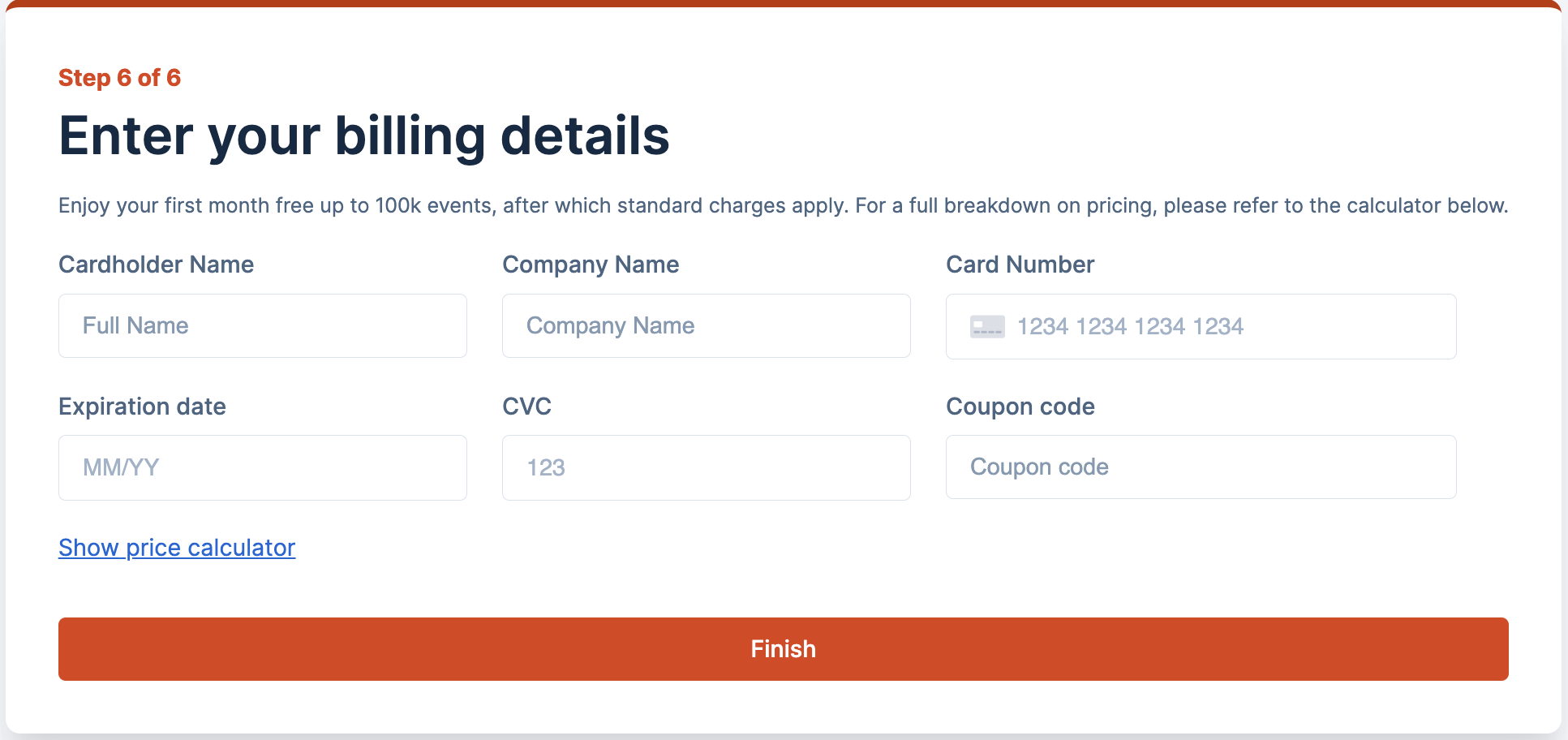The height and width of the screenshot is (740, 1568).
Task: Click the Step 6 of 6 indicator
Action: click(119, 78)
